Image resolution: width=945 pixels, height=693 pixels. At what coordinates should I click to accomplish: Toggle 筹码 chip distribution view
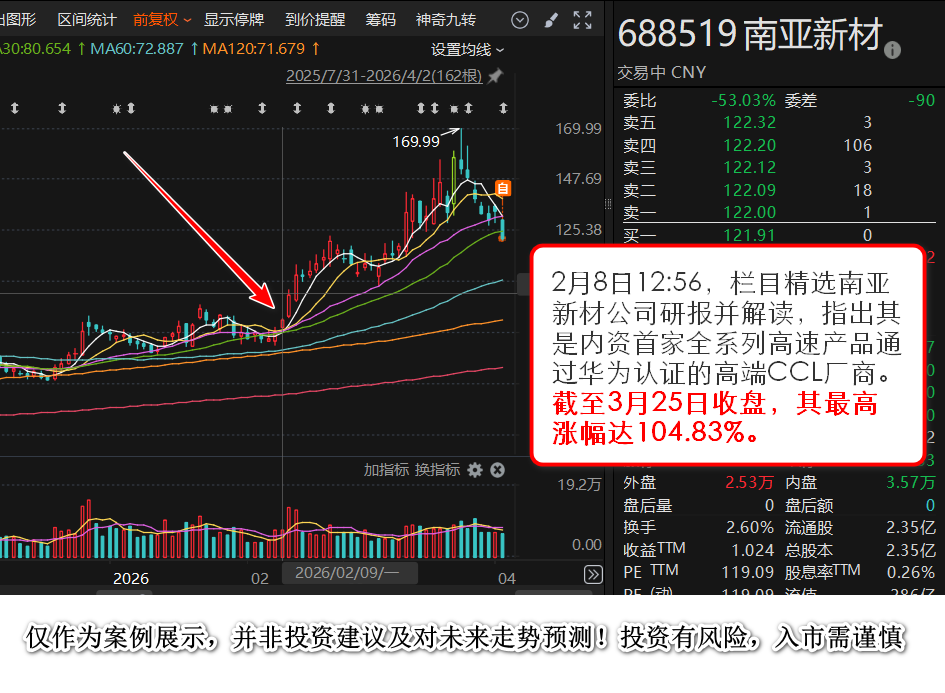380,20
